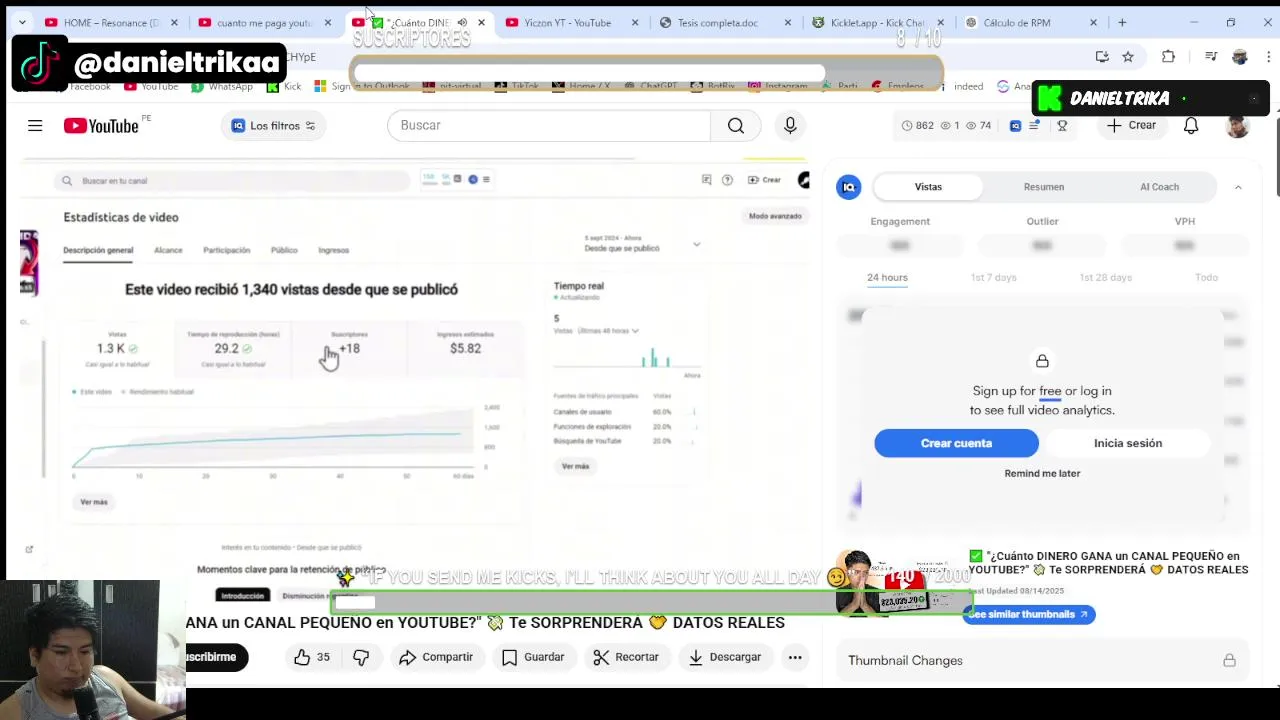Screen dimensions: 1280x720
Task: Open the Descripción general analytics tab
Action: coord(98,250)
